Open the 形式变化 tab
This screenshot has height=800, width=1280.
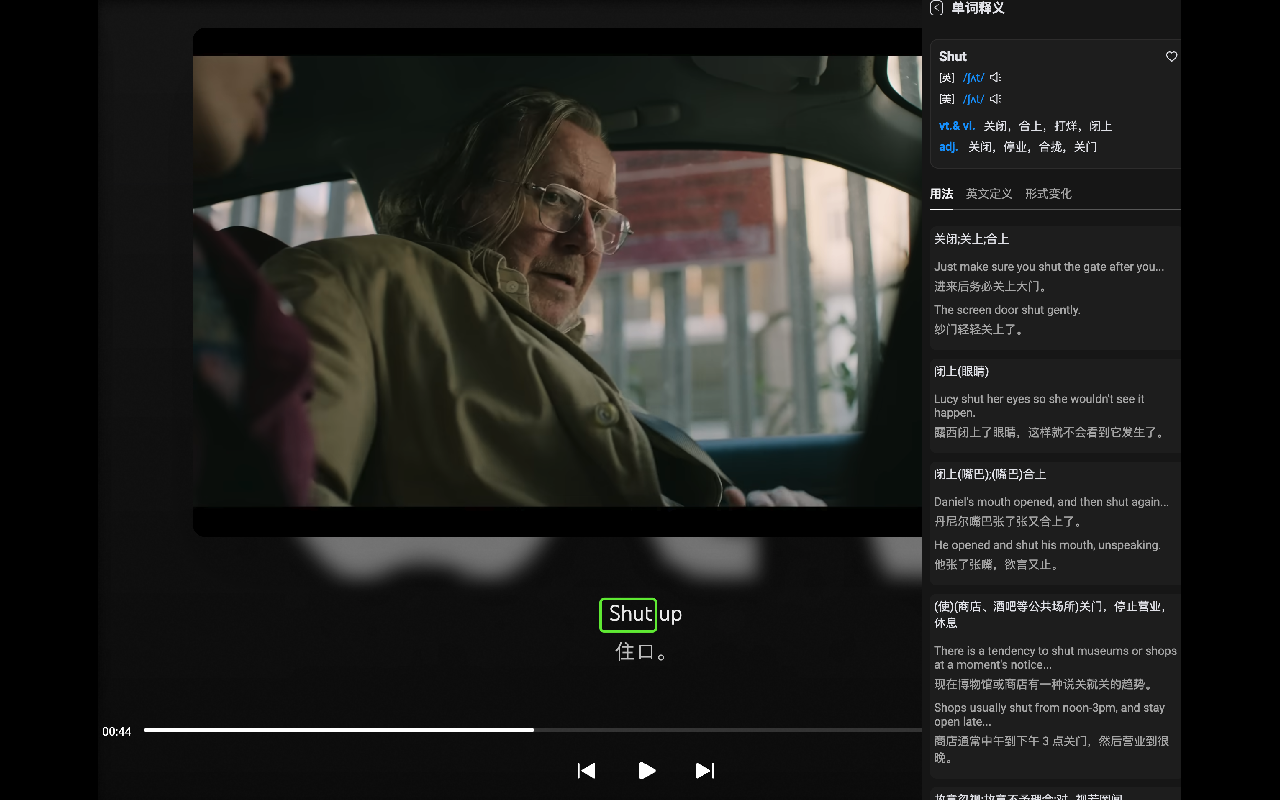click(1048, 194)
